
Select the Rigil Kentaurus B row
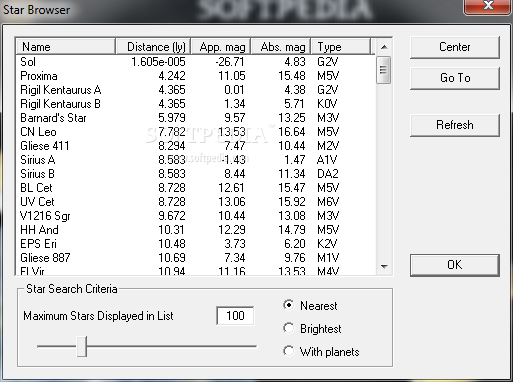[196, 104]
